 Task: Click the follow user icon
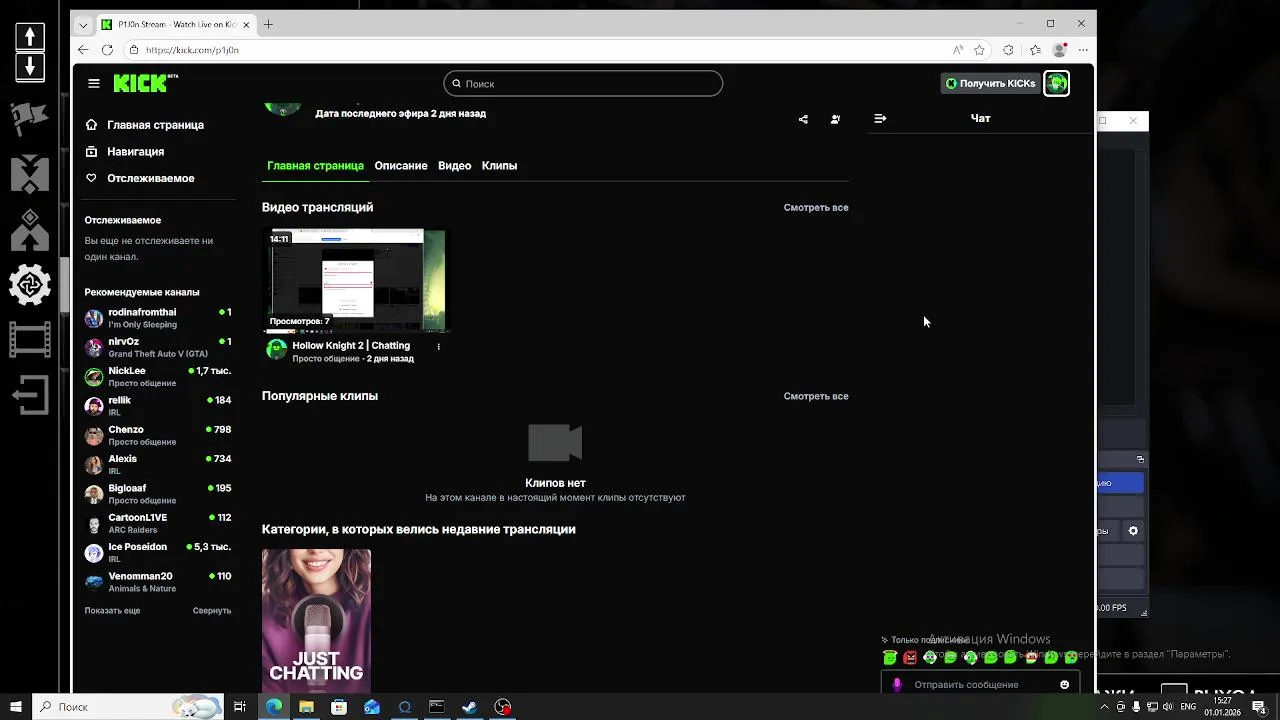pyautogui.click(x=835, y=119)
